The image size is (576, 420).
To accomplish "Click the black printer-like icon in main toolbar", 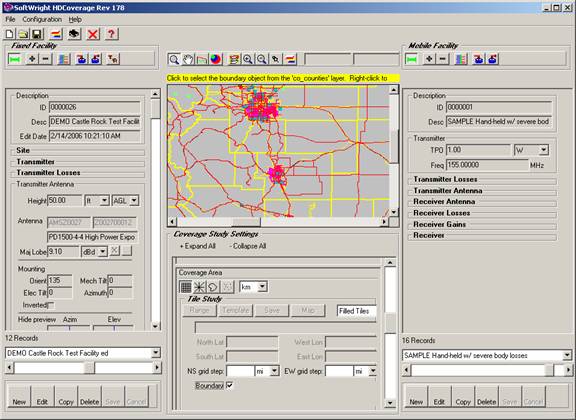I will (74, 34).
